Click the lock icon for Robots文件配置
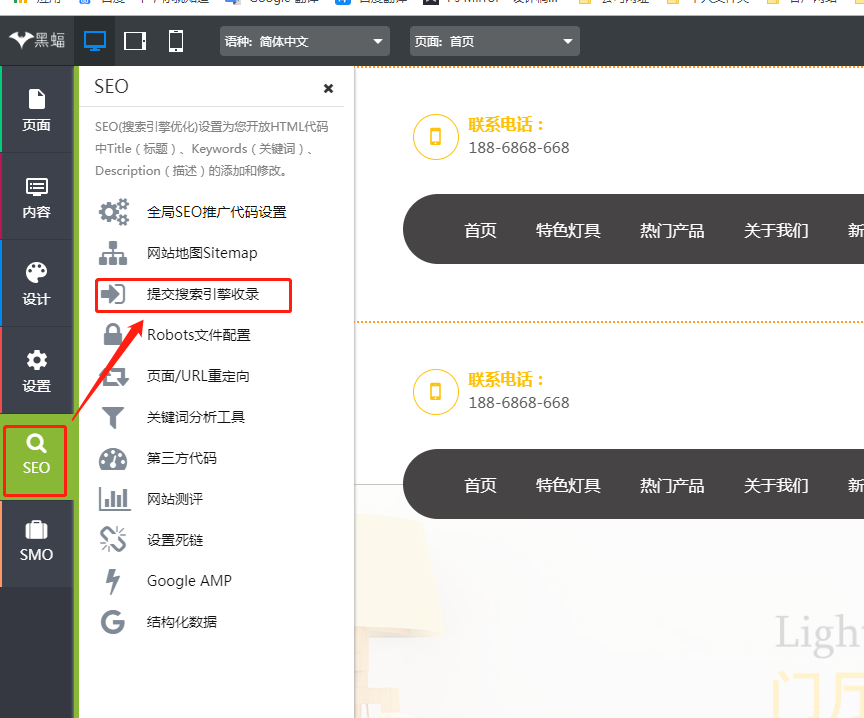Screen dimensions: 864x718 (x=113, y=335)
